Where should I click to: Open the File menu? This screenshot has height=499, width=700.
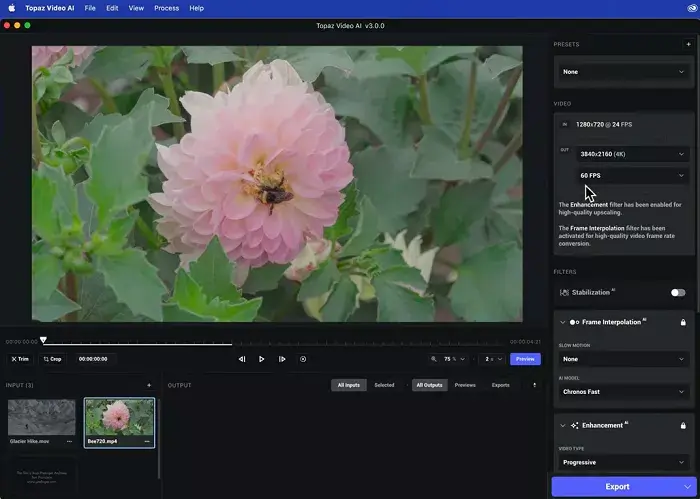pyautogui.click(x=90, y=8)
